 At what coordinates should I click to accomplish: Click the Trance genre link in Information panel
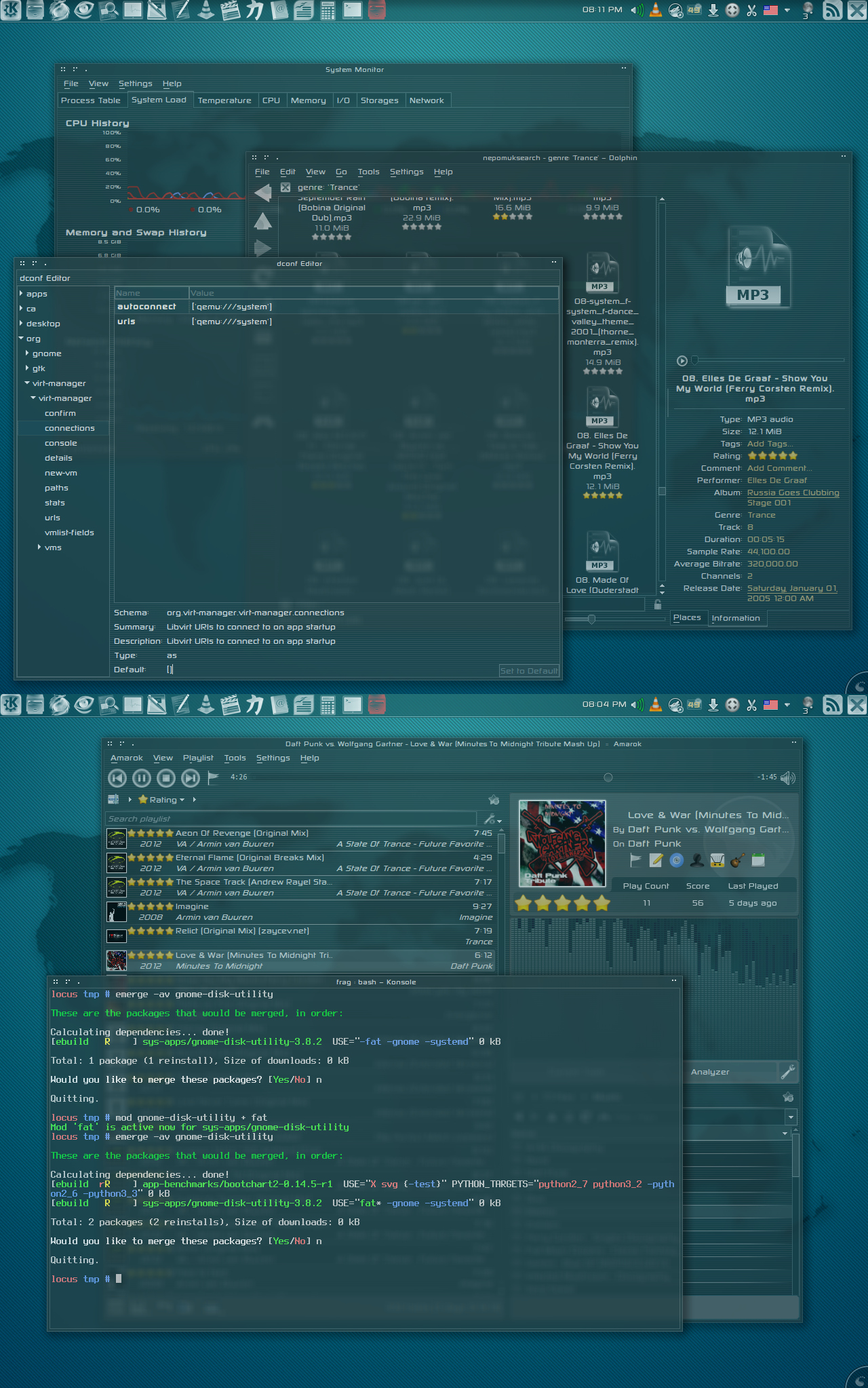point(761,515)
